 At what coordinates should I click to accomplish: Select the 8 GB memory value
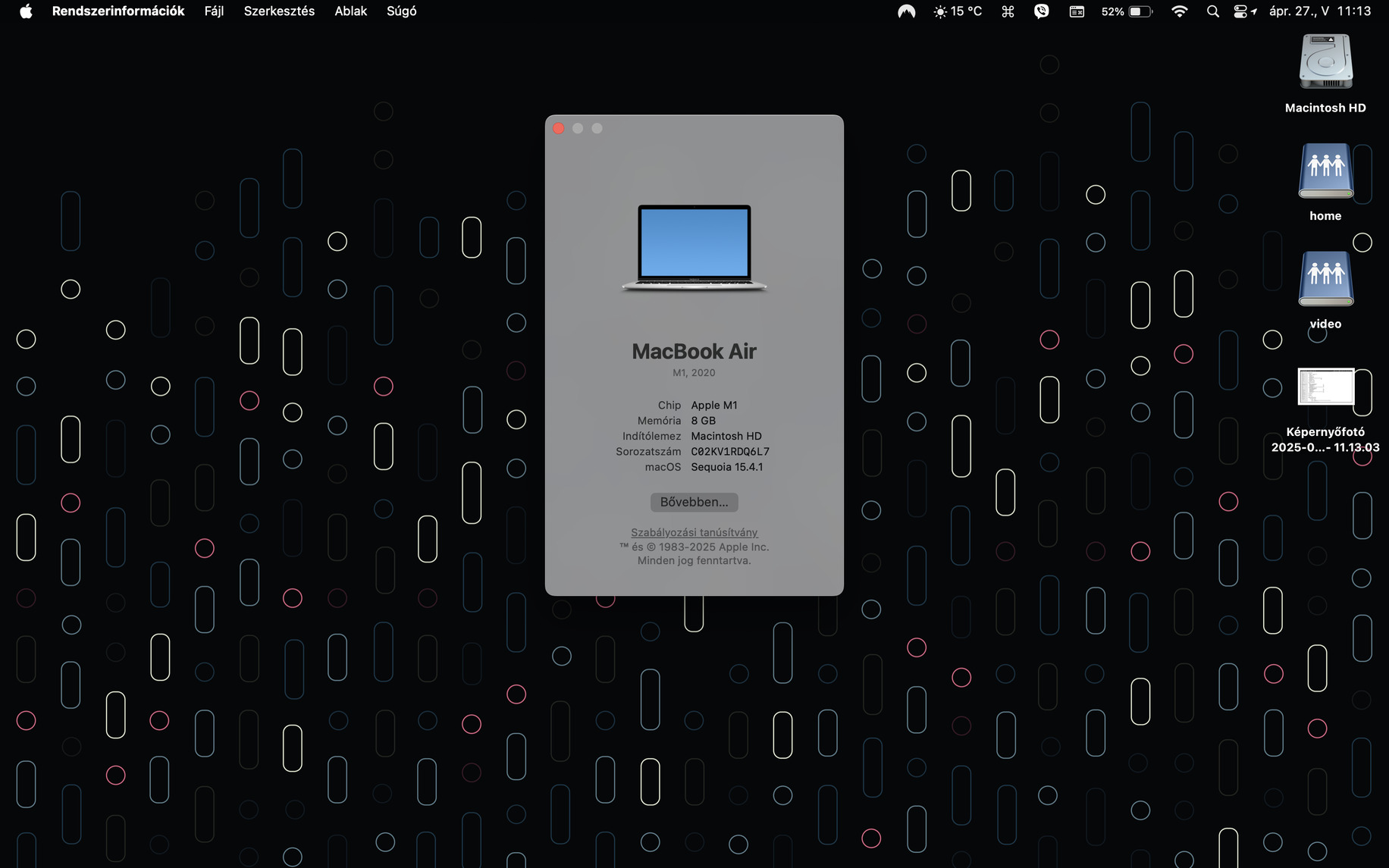tap(703, 421)
